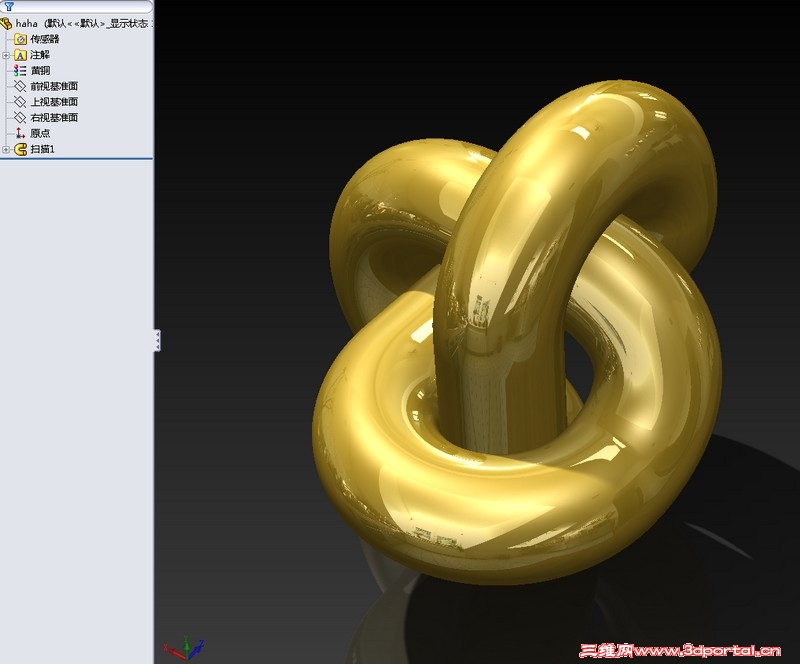The width and height of the screenshot is (800, 664).
Task: Select the 传感器 sensors folder icon
Action: (x=20, y=39)
